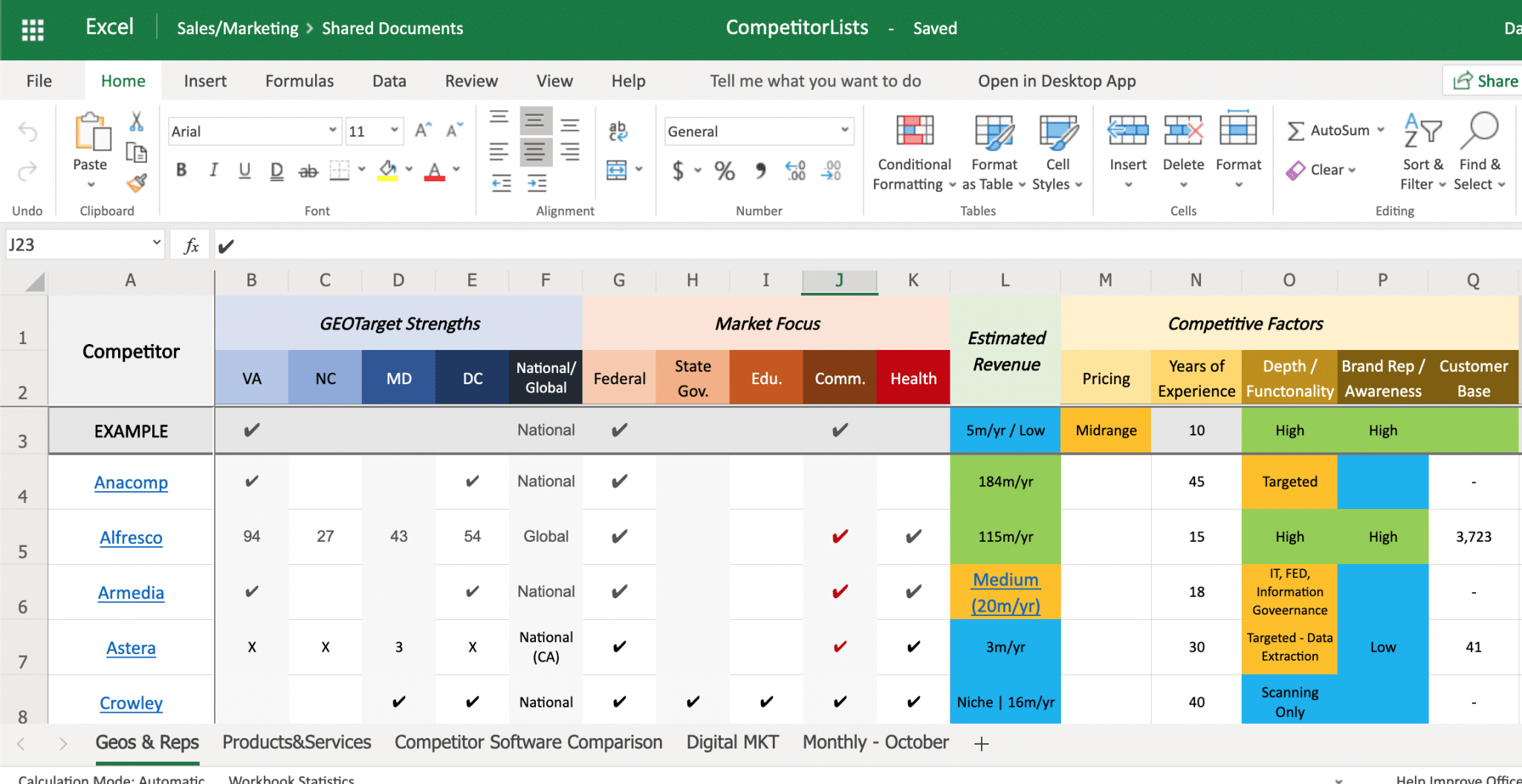1522x784 pixels.
Task: Expand the AutoSum dropdown arrow
Action: [x=1381, y=130]
